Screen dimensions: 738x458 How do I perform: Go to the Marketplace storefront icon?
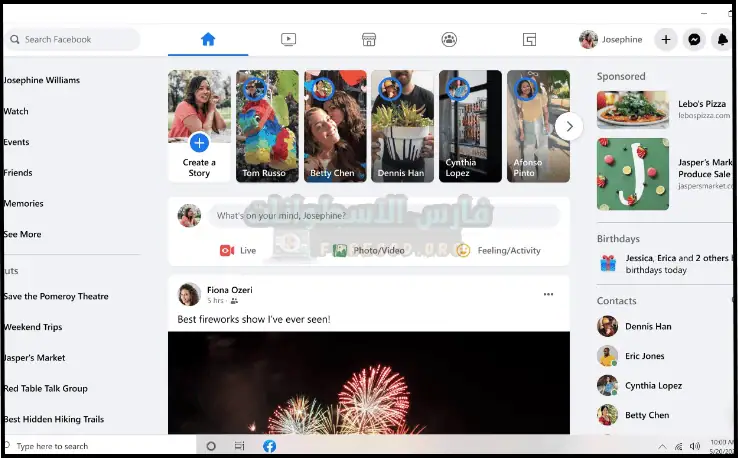(368, 40)
